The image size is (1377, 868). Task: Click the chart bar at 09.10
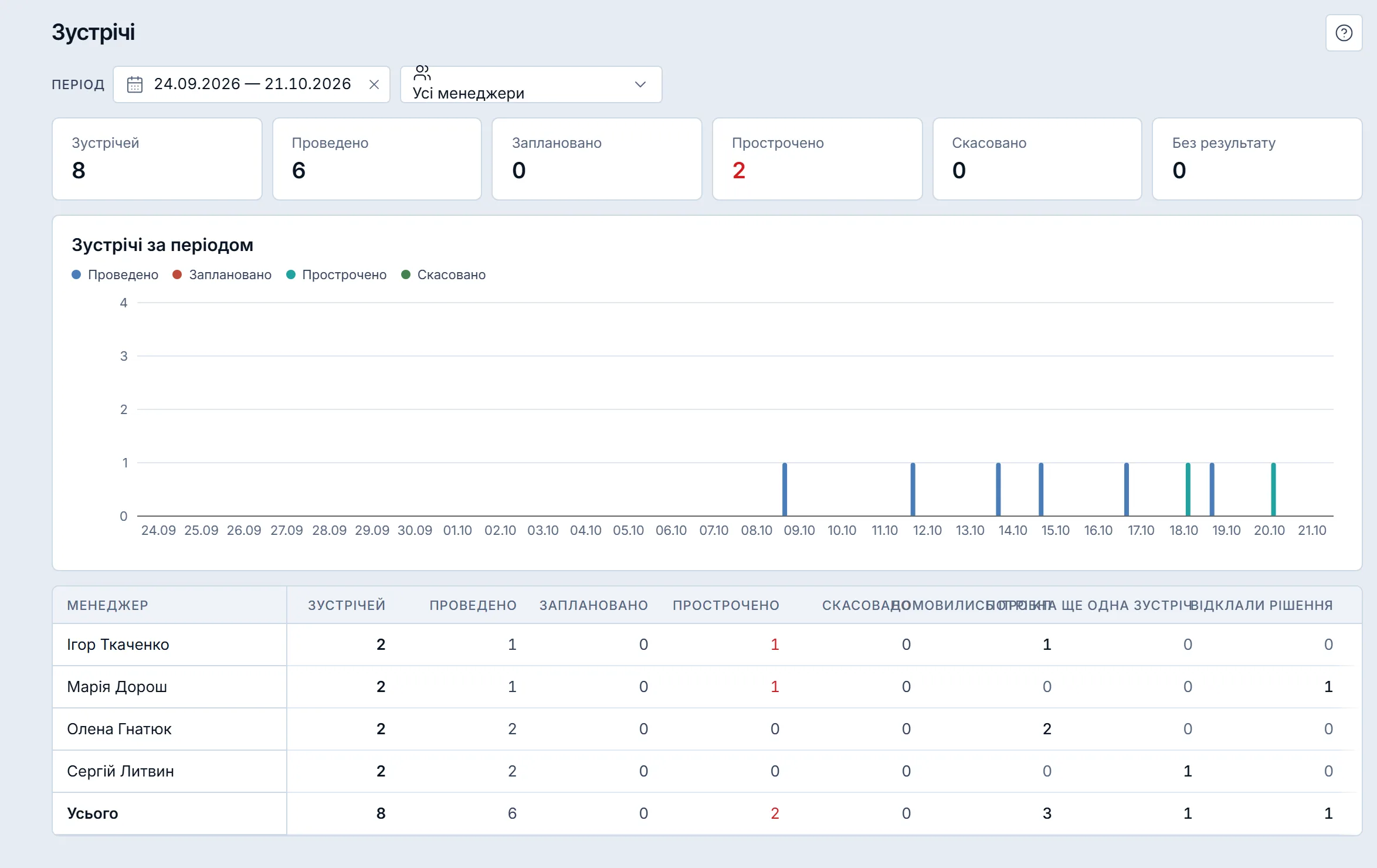pos(785,489)
